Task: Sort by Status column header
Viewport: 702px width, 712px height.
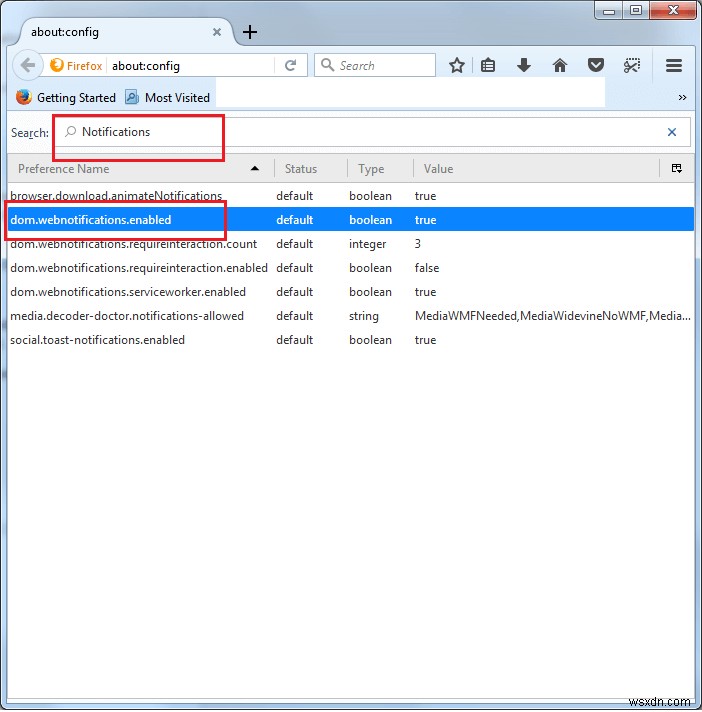Action: coord(311,169)
